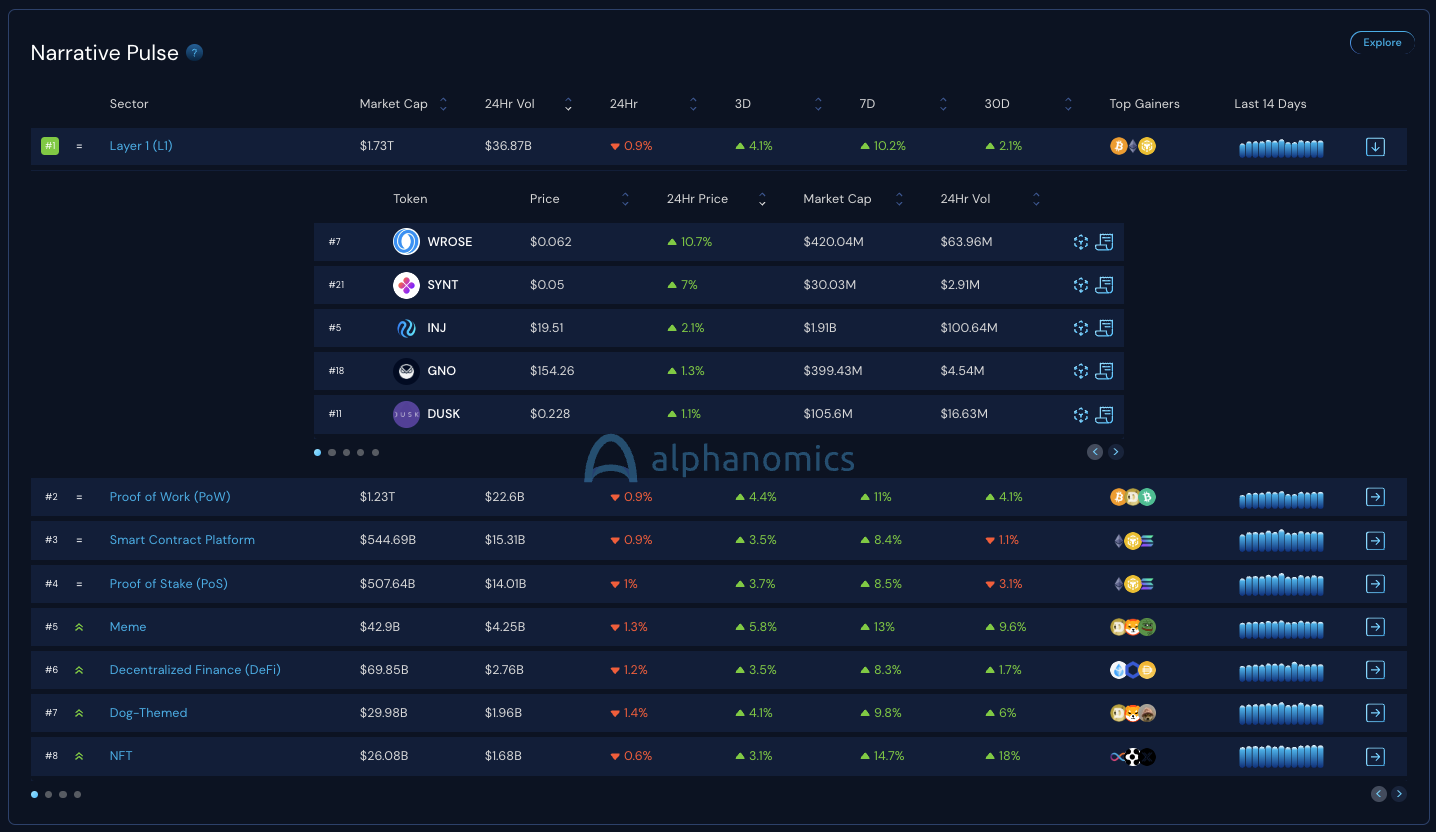Click Dog-Themed 14-day bar chart
Viewport: 1436px width, 832px height.
pos(1281,713)
